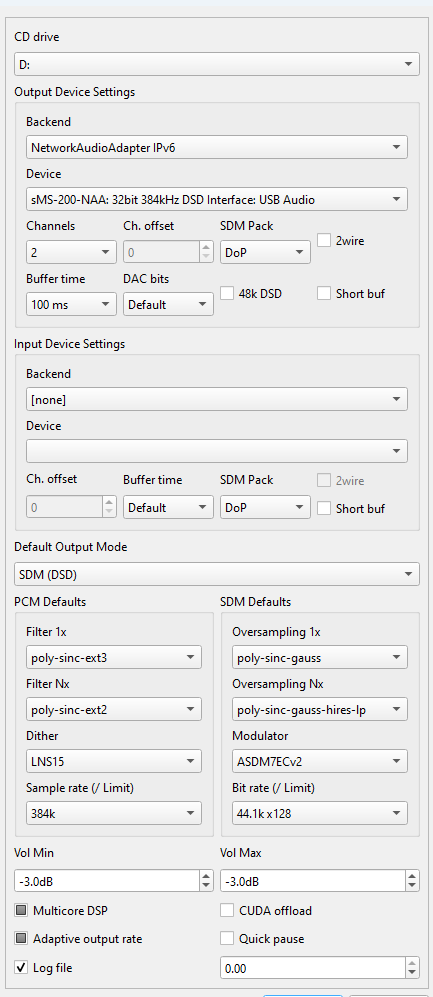Uncheck the Log file checkbox
433x997 pixels.
pyautogui.click(x=21, y=968)
